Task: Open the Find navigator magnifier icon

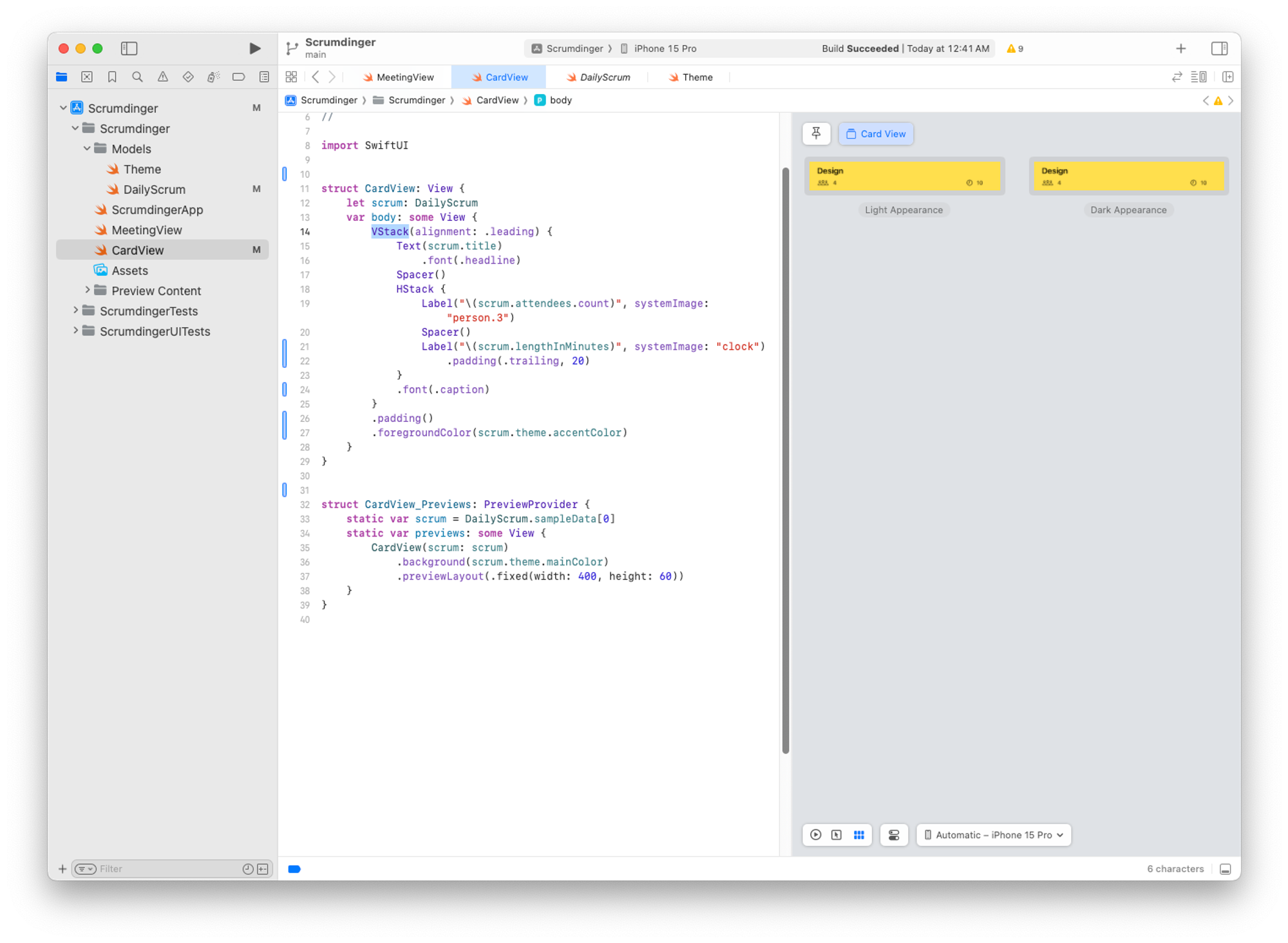Action: tap(137, 77)
